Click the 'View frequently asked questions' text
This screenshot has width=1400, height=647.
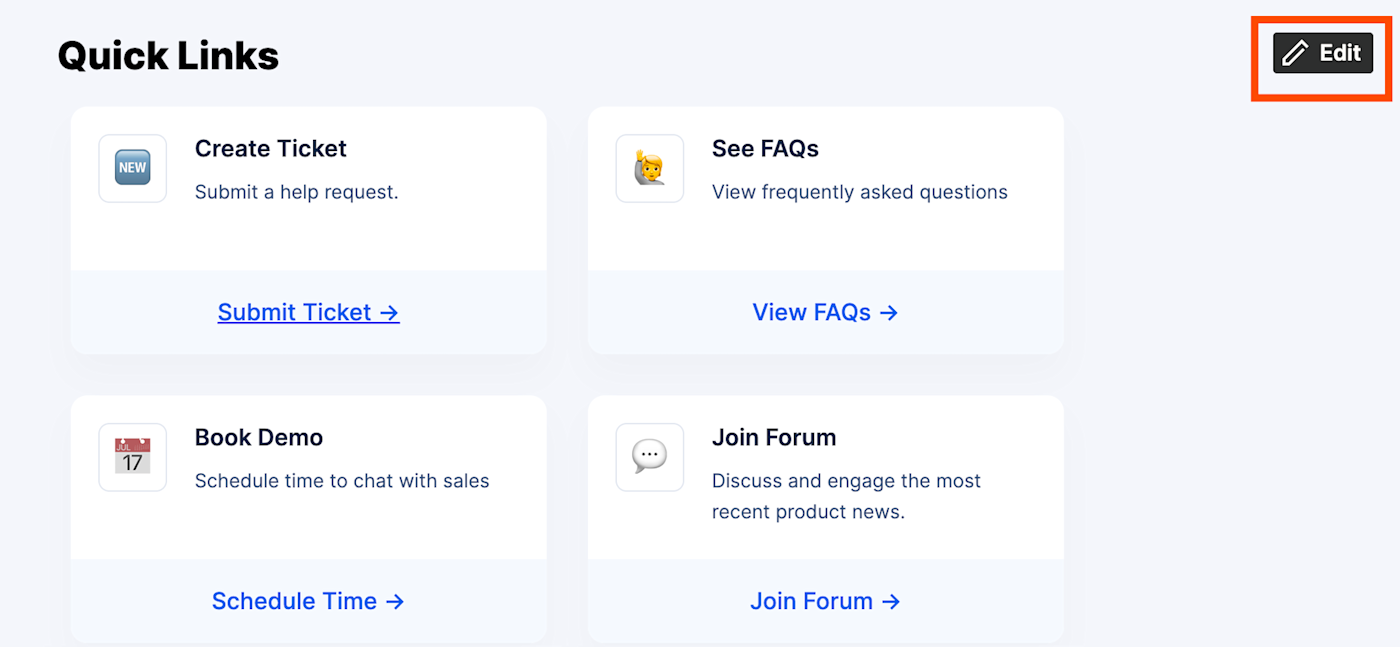[860, 192]
